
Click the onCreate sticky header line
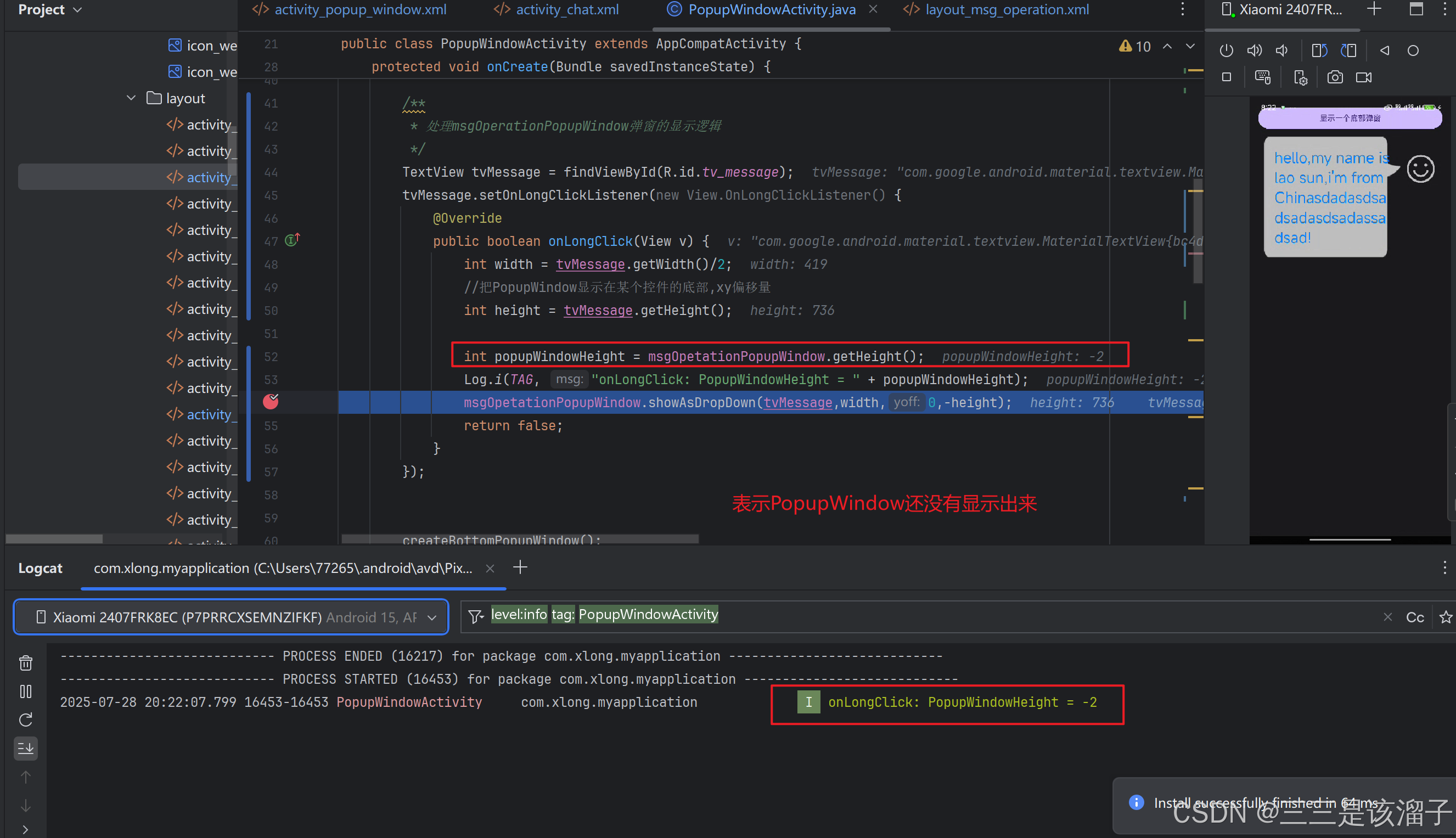571,67
